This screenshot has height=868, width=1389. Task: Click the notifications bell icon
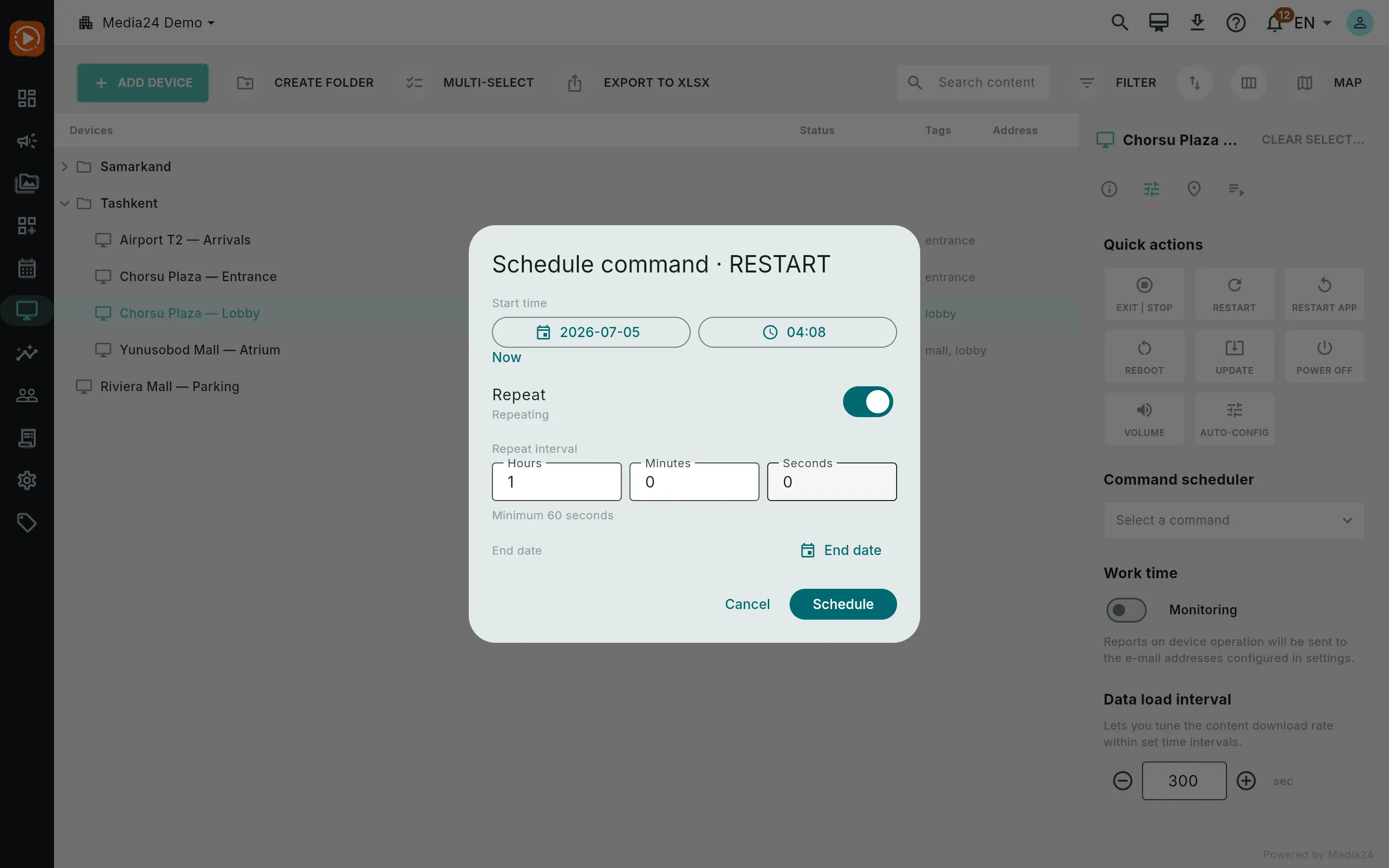[x=1274, y=23]
